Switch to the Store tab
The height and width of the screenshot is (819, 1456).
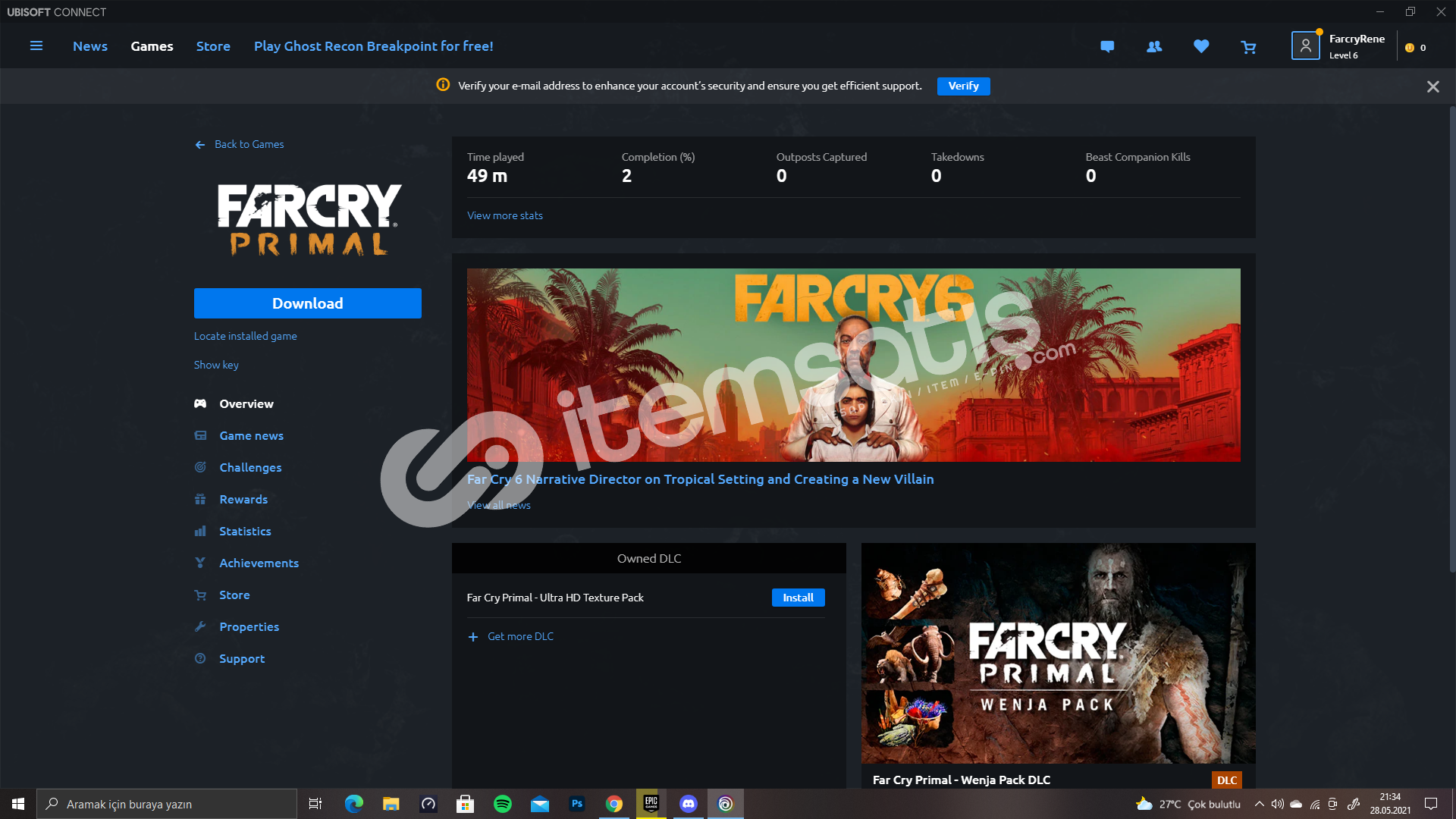click(213, 46)
